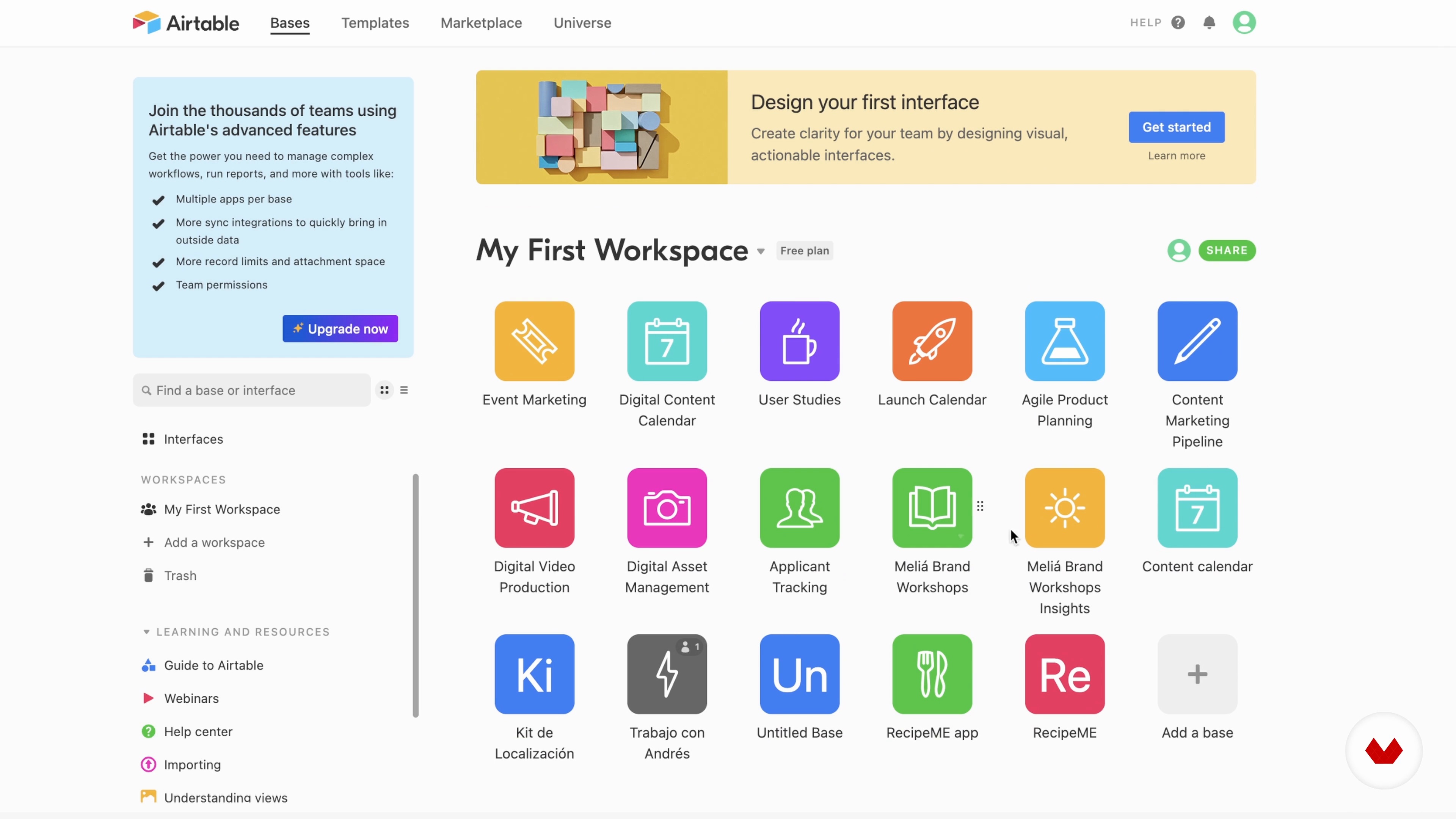Click the sidebar vertical scrollbar
This screenshot has height=819, width=1456.
click(416, 595)
